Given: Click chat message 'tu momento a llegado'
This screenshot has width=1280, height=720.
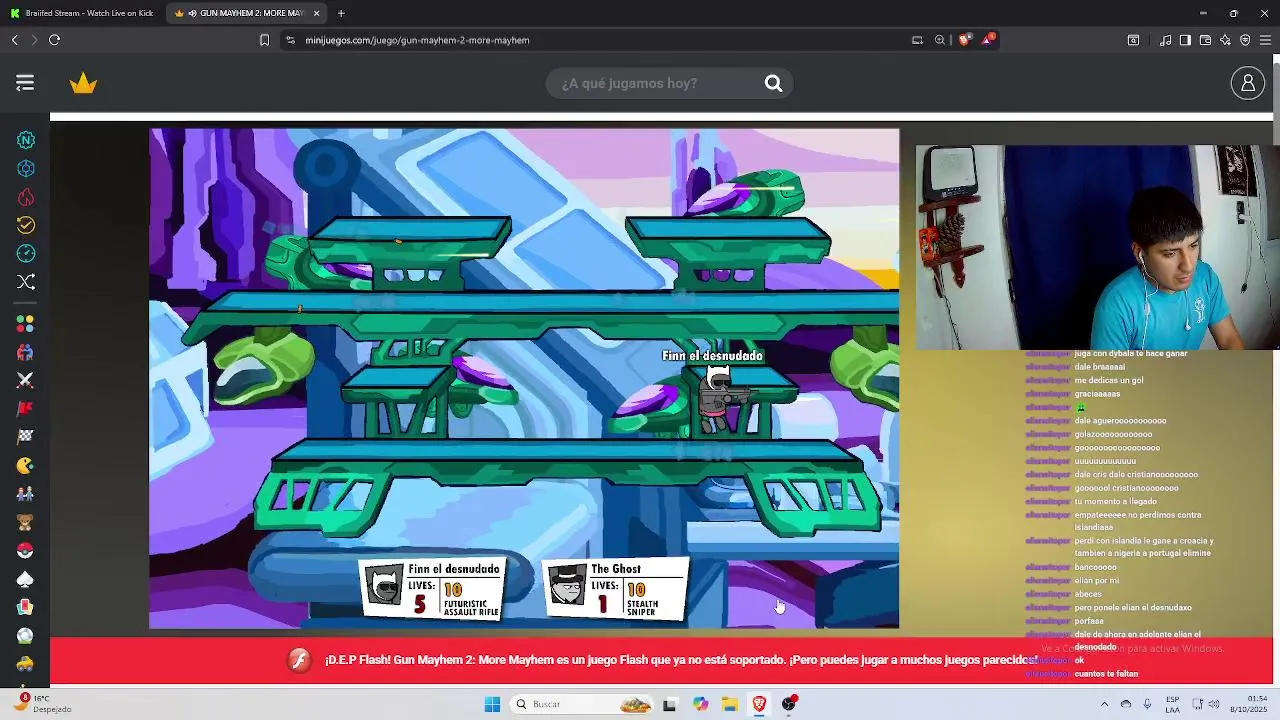Looking at the screenshot, I should (1115, 502).
